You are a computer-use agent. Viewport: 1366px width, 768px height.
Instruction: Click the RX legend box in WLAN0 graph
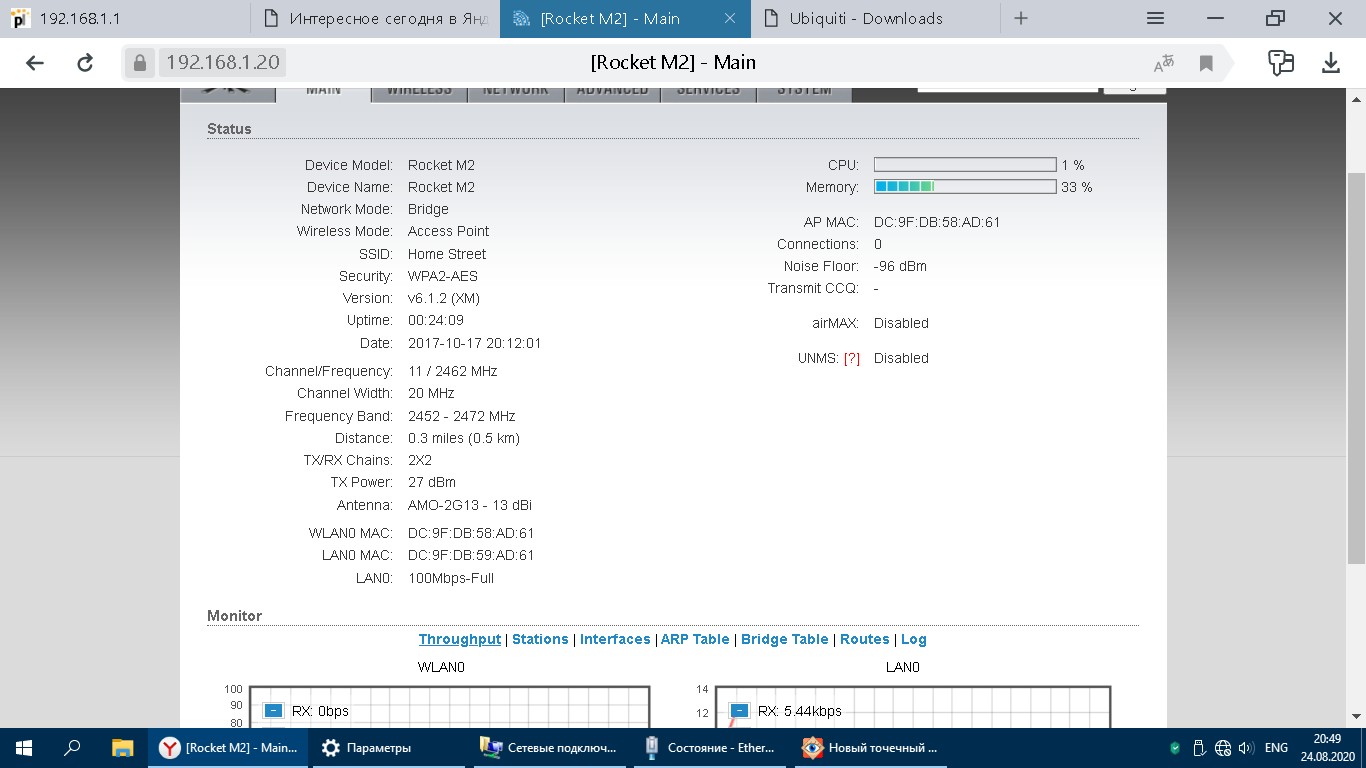273,711
